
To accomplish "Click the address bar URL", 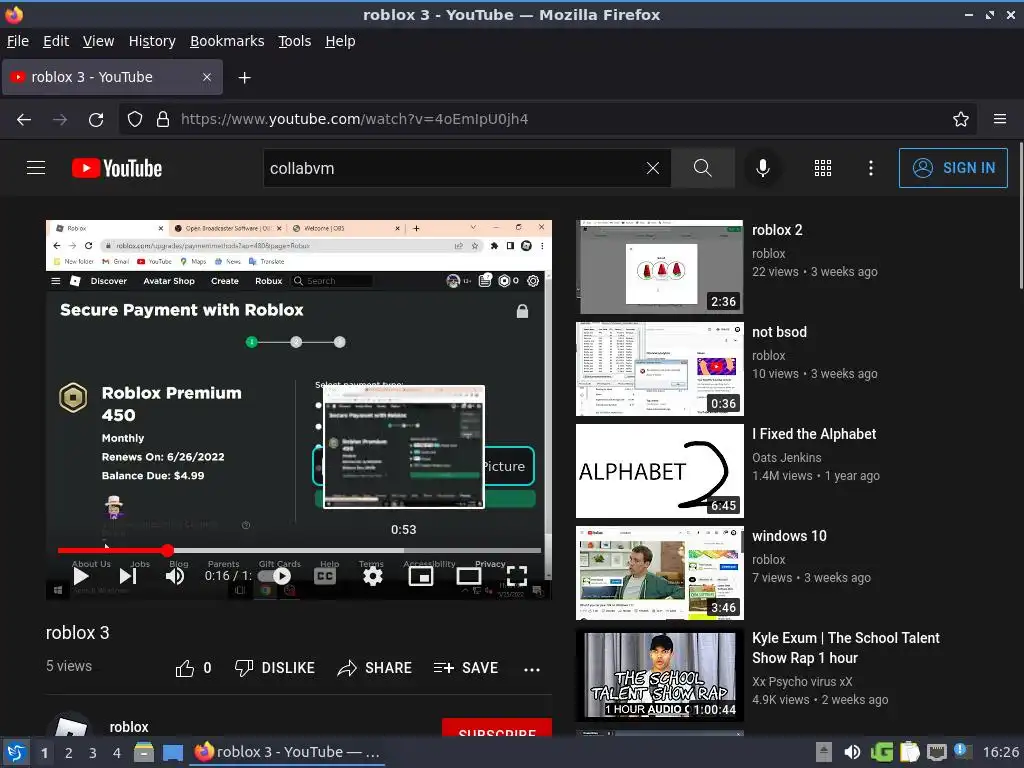I will pyautogui.click(x=355, y=119).
